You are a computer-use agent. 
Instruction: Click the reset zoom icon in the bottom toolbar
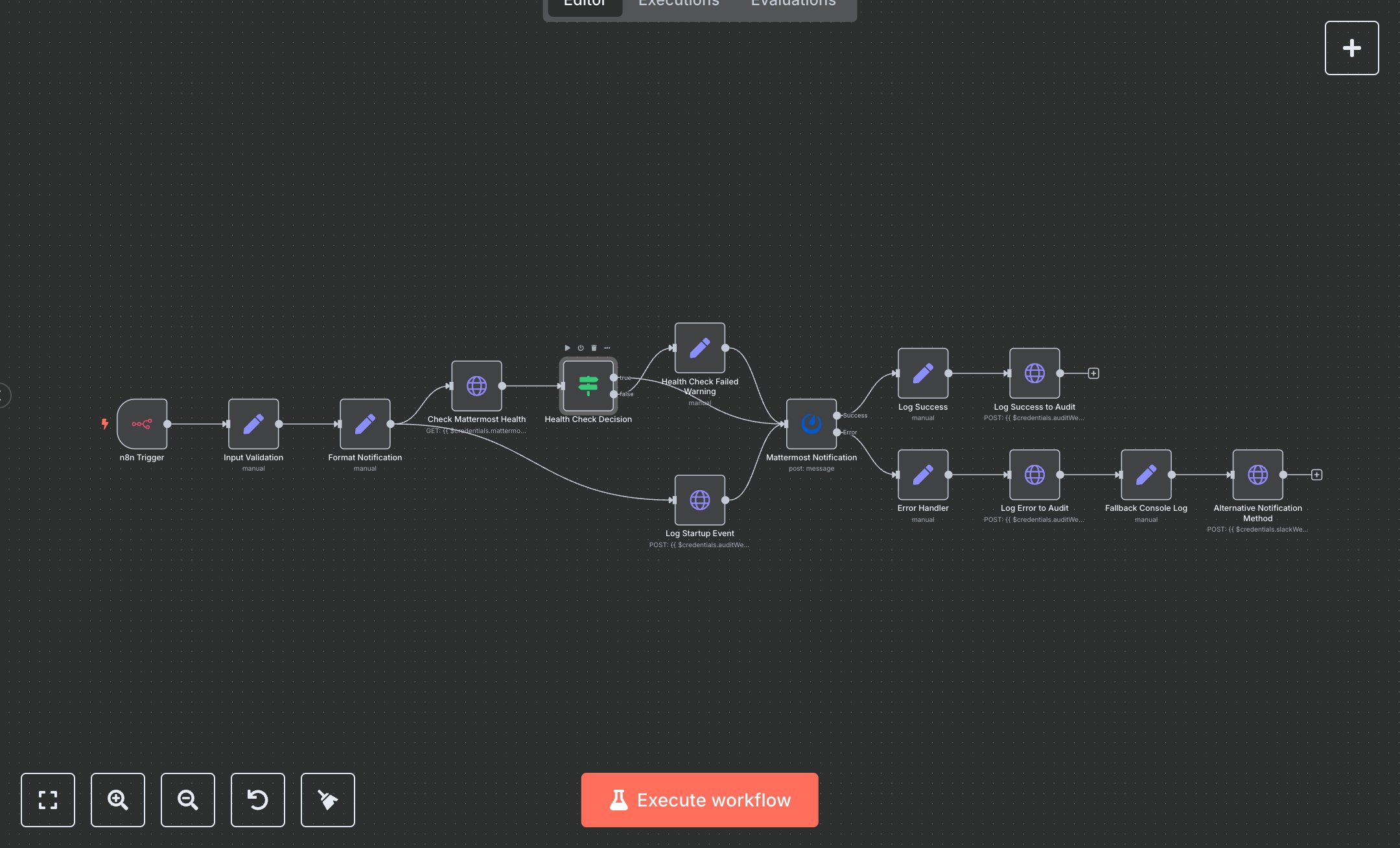pos(257,800)
